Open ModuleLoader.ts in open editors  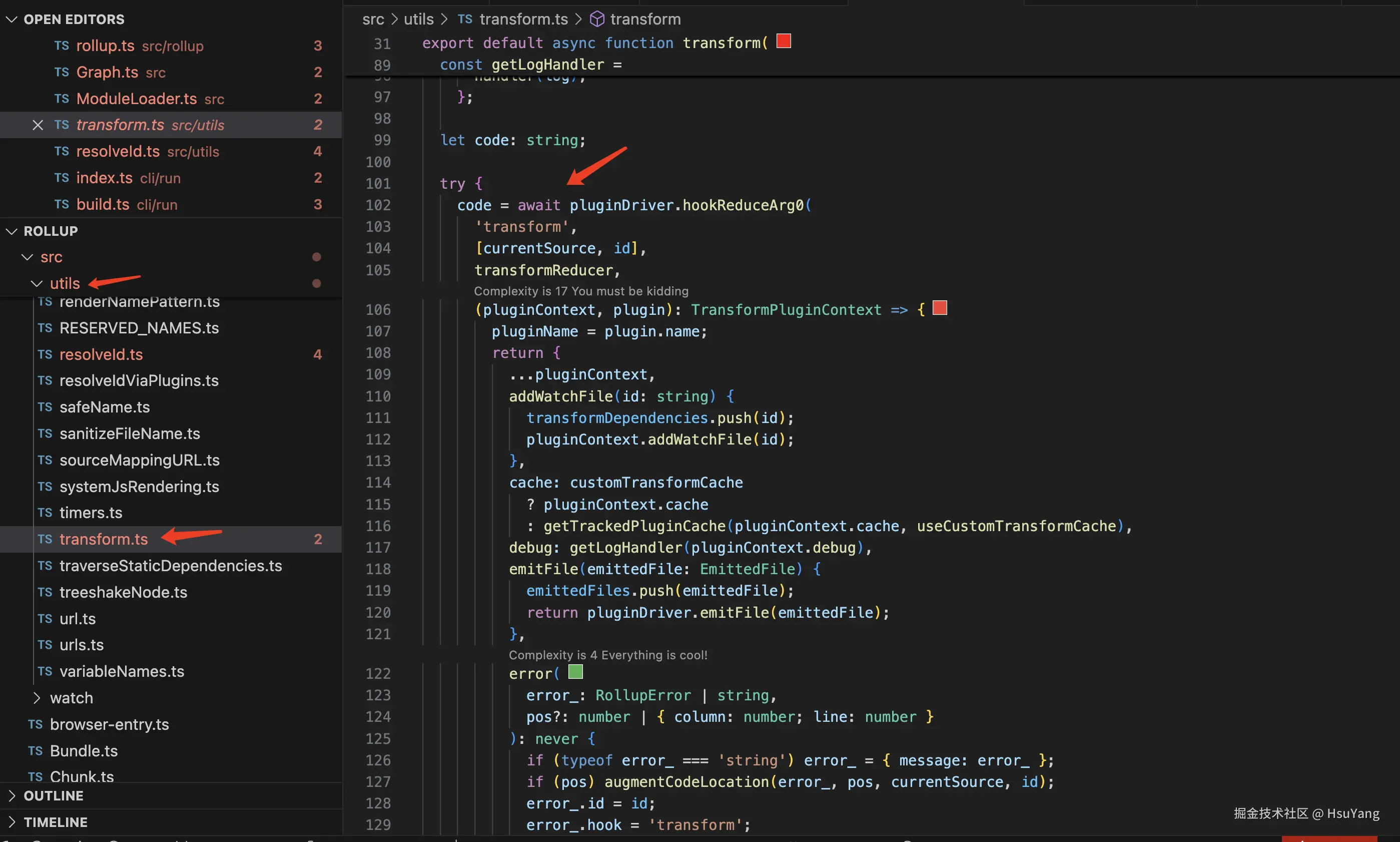(x=136, y=99)
